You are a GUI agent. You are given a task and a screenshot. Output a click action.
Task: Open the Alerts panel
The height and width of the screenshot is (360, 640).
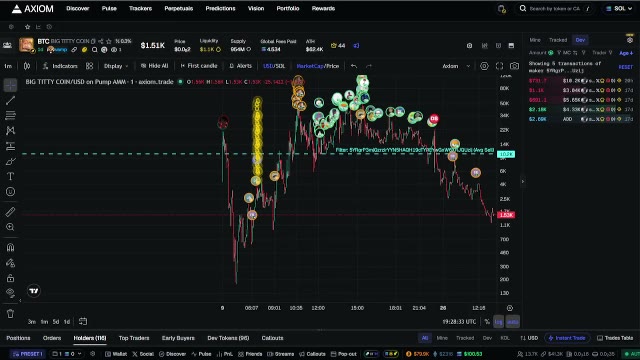(240, 66)
